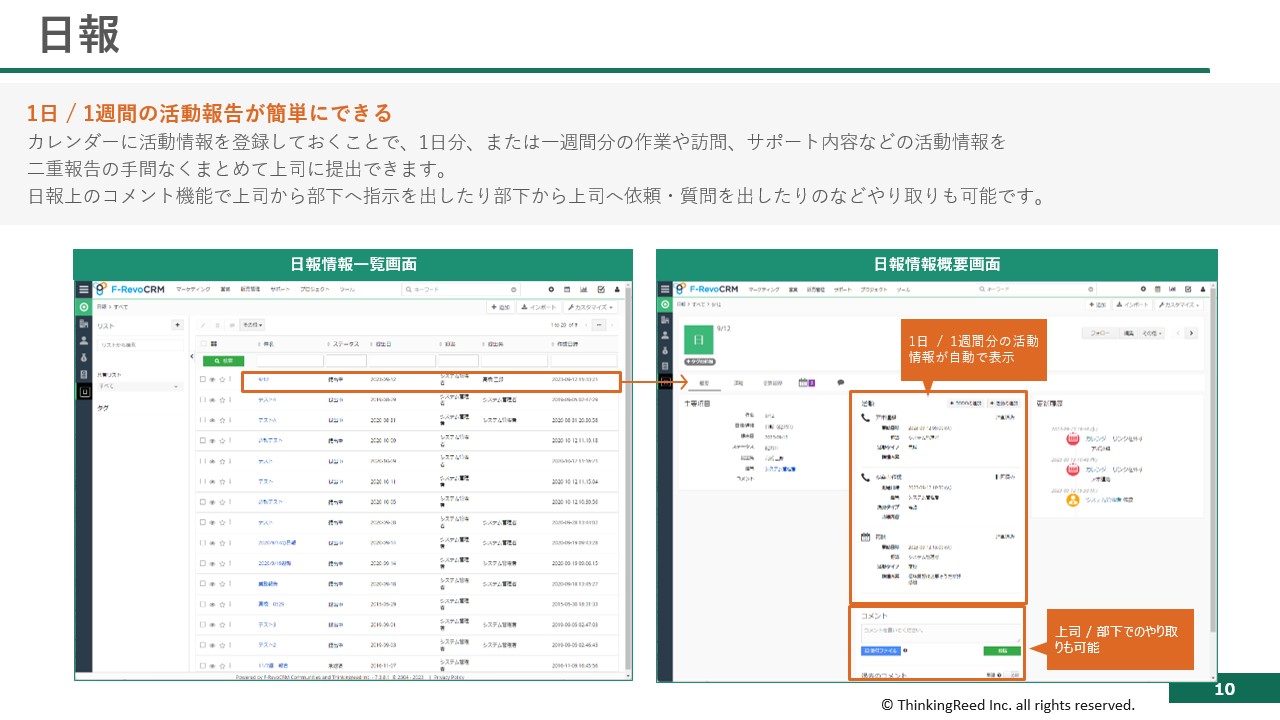Screen dimensions: 1280x720
Task: Click green circle sidebar icon in overview screen
Action: pyautogui.click(x=665, y=304)
